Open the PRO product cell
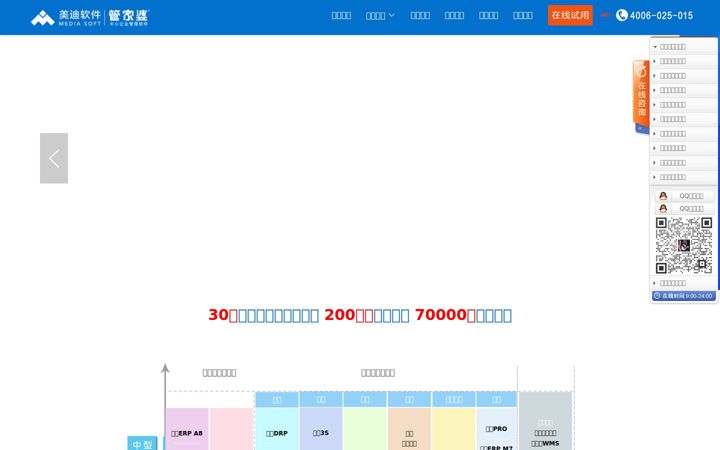 [496, 429]
